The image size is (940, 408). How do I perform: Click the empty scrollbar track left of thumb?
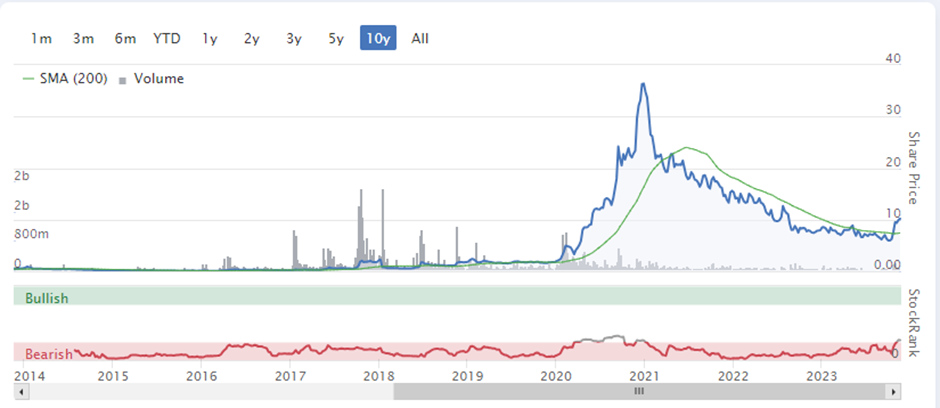point(210,392)
